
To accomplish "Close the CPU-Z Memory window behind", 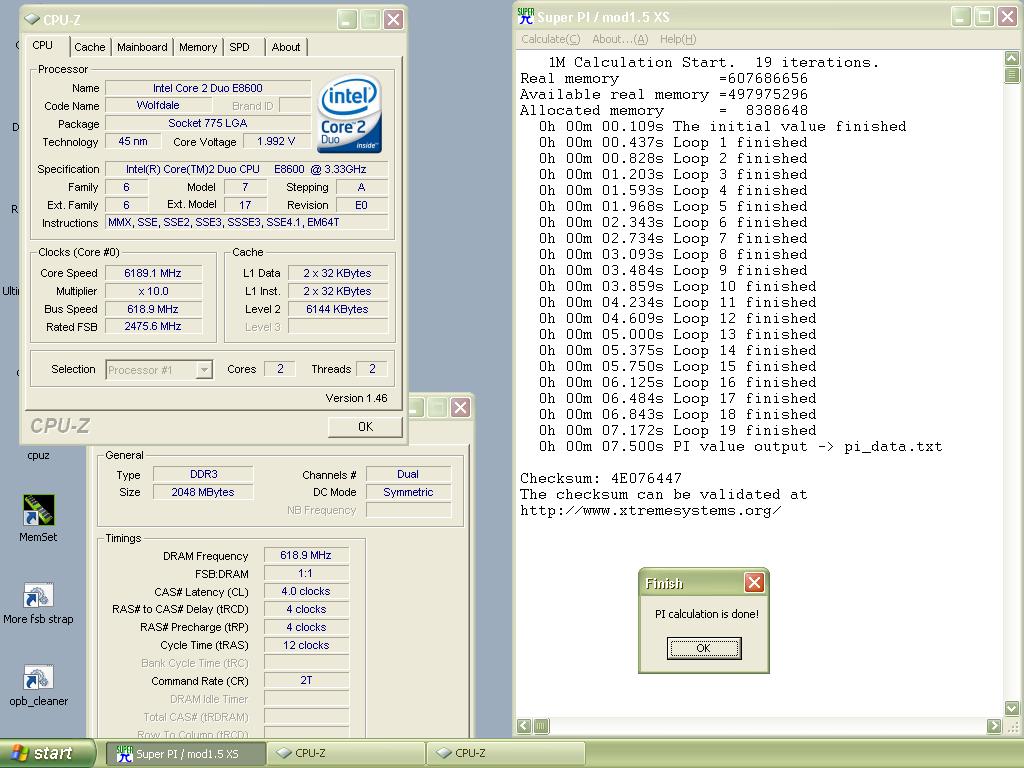I will [460, 408].
